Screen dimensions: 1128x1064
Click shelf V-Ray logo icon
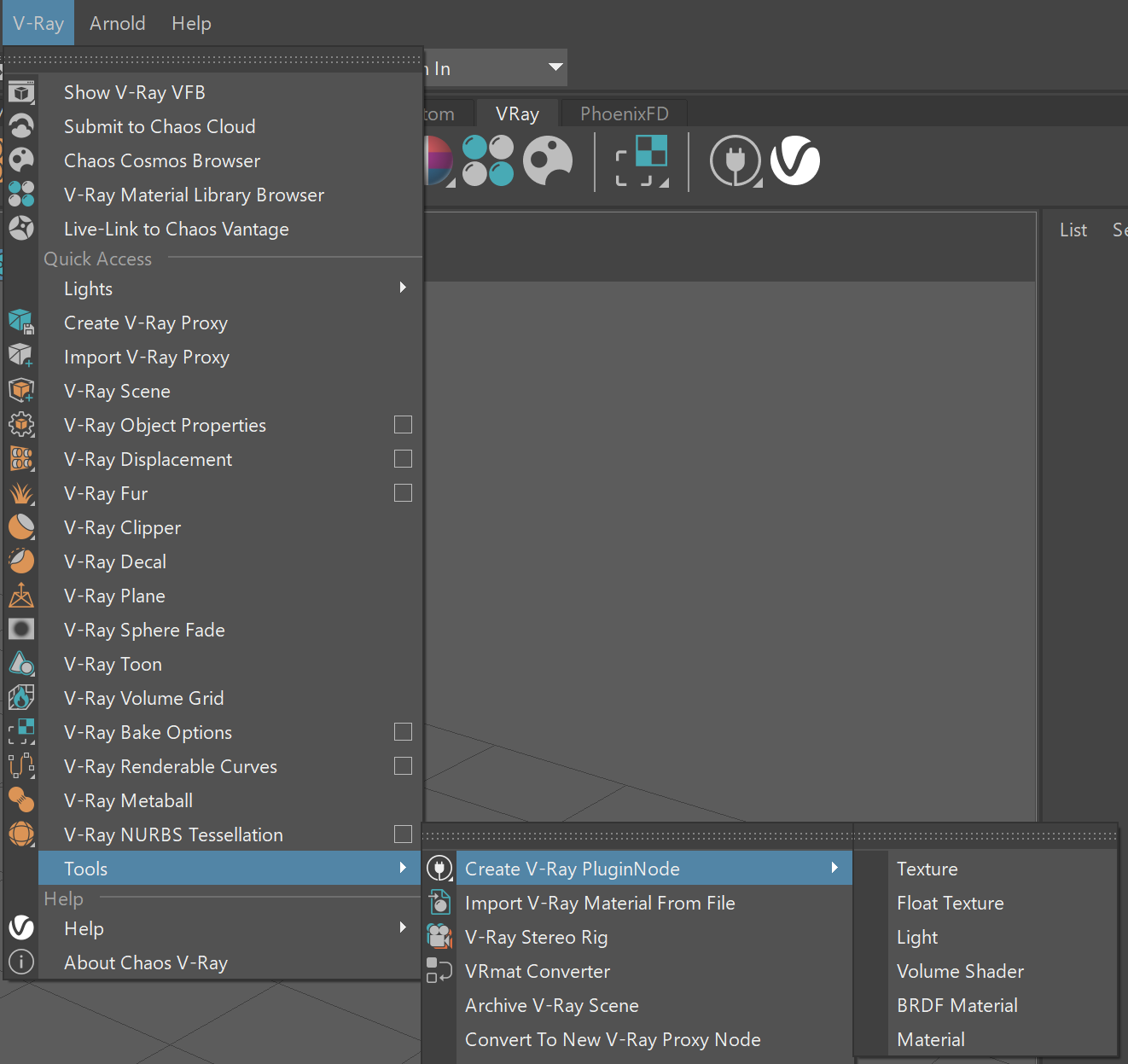coord(795,160)
